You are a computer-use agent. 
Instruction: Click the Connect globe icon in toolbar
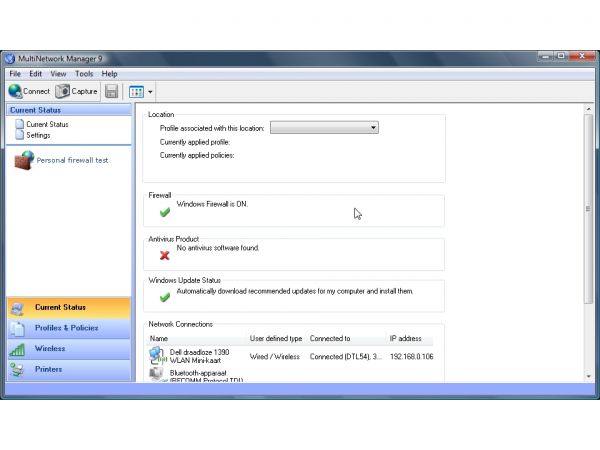point(15,91)
